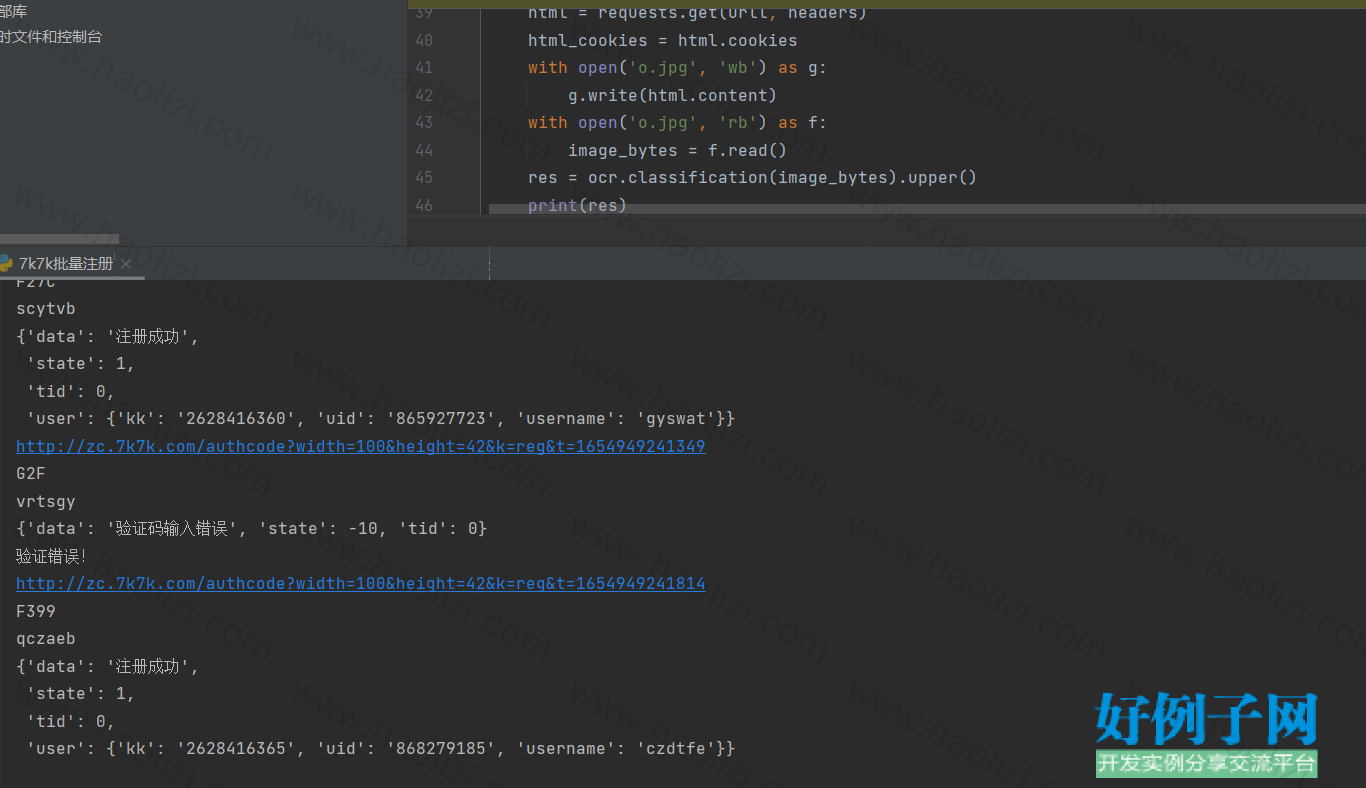Click the user line with username 'czdtfe'
The width and height of the screenshot is (1366, 788).
click(x=380, y=749)
